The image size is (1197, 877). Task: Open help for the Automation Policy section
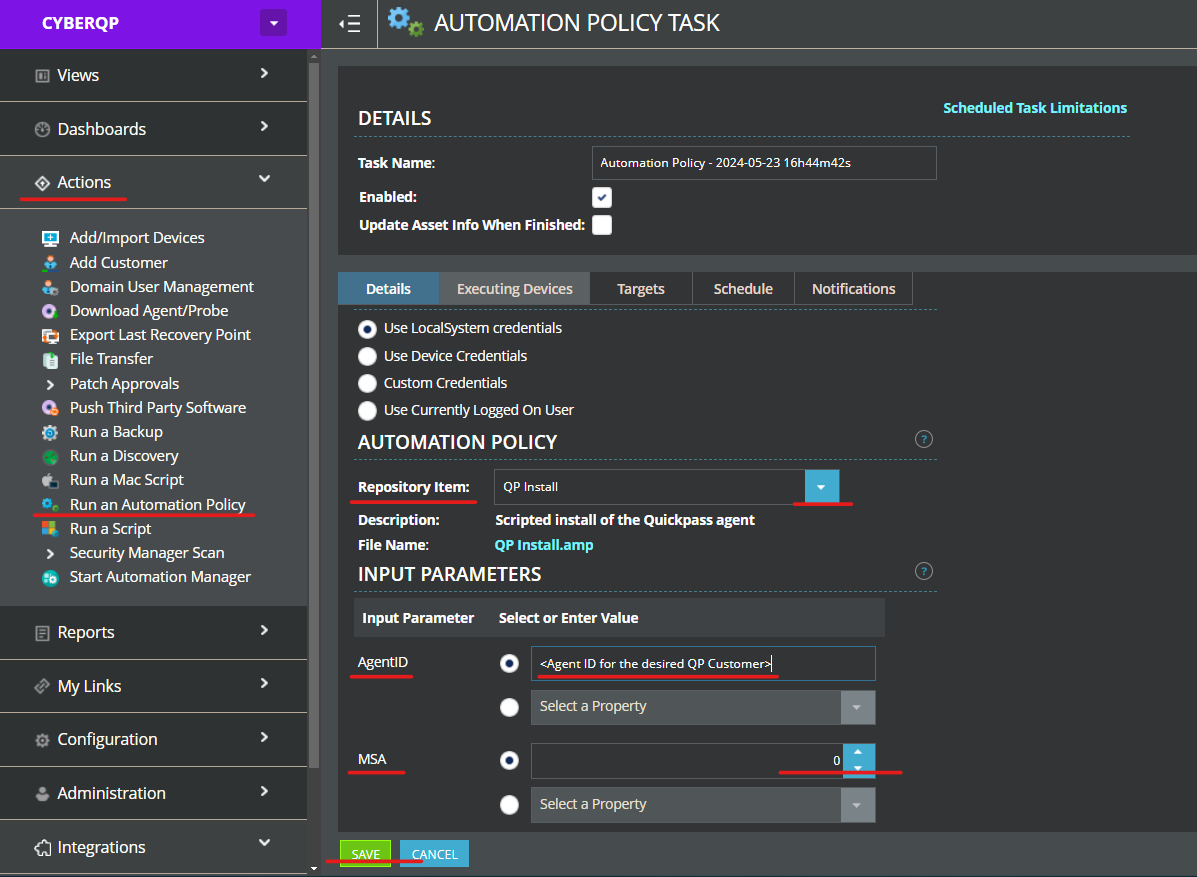pyautogui.click(x=924, y=440)
